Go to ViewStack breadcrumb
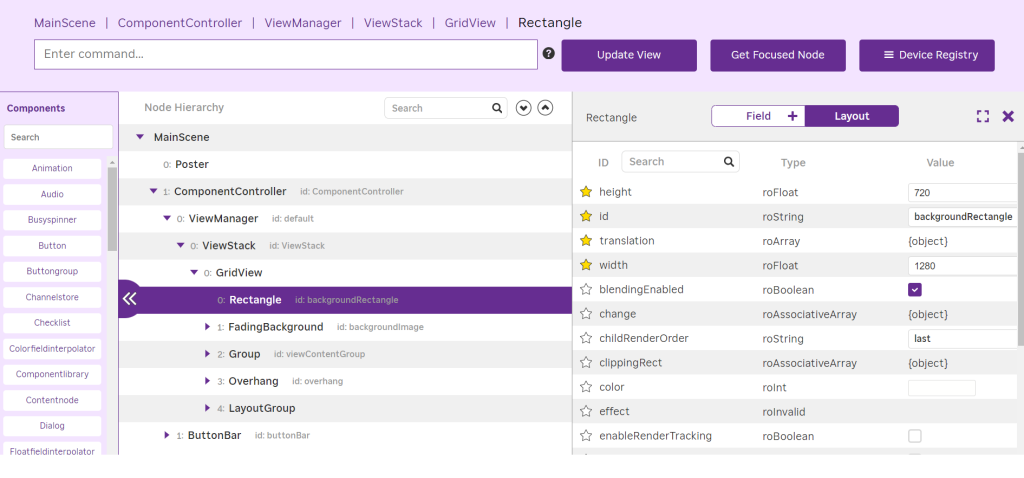 (393, 23)
